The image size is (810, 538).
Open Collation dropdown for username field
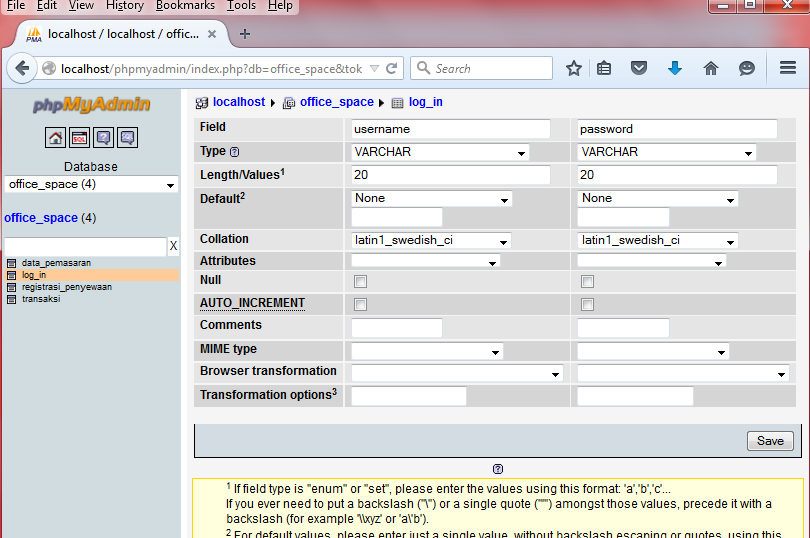tap(431, 240)
